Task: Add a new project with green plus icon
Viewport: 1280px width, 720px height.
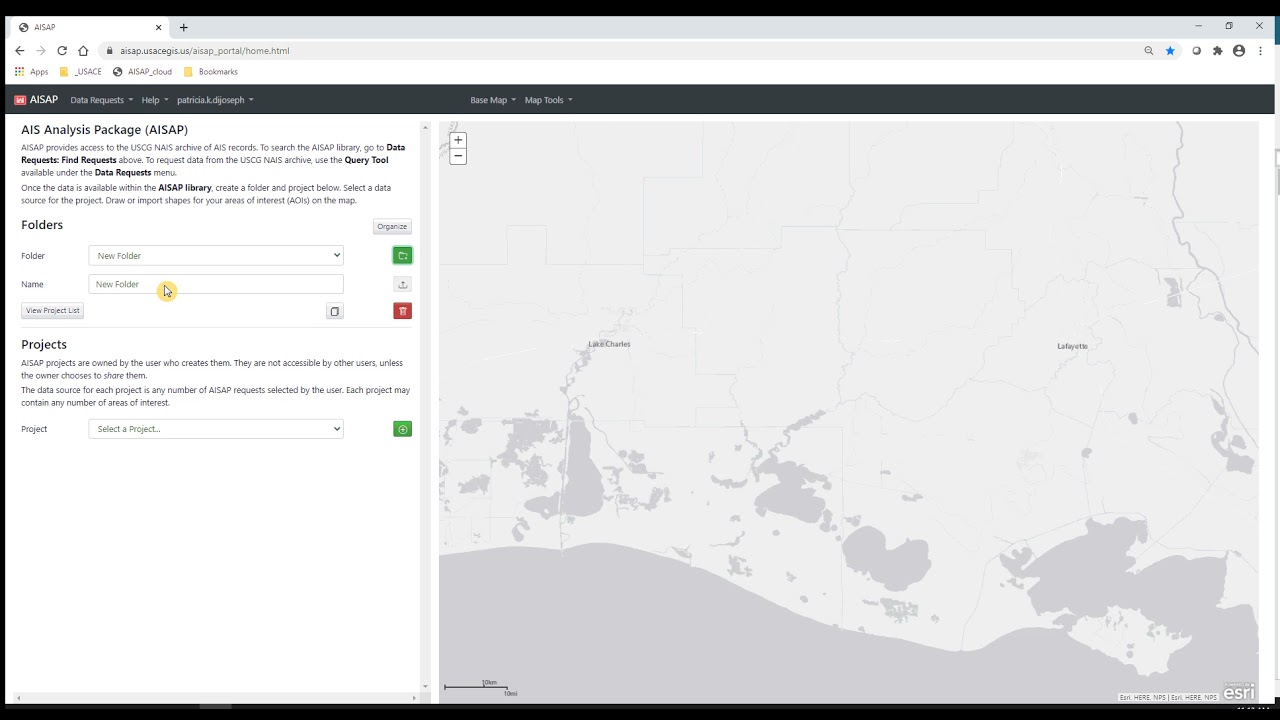Action: coord(402,429)
